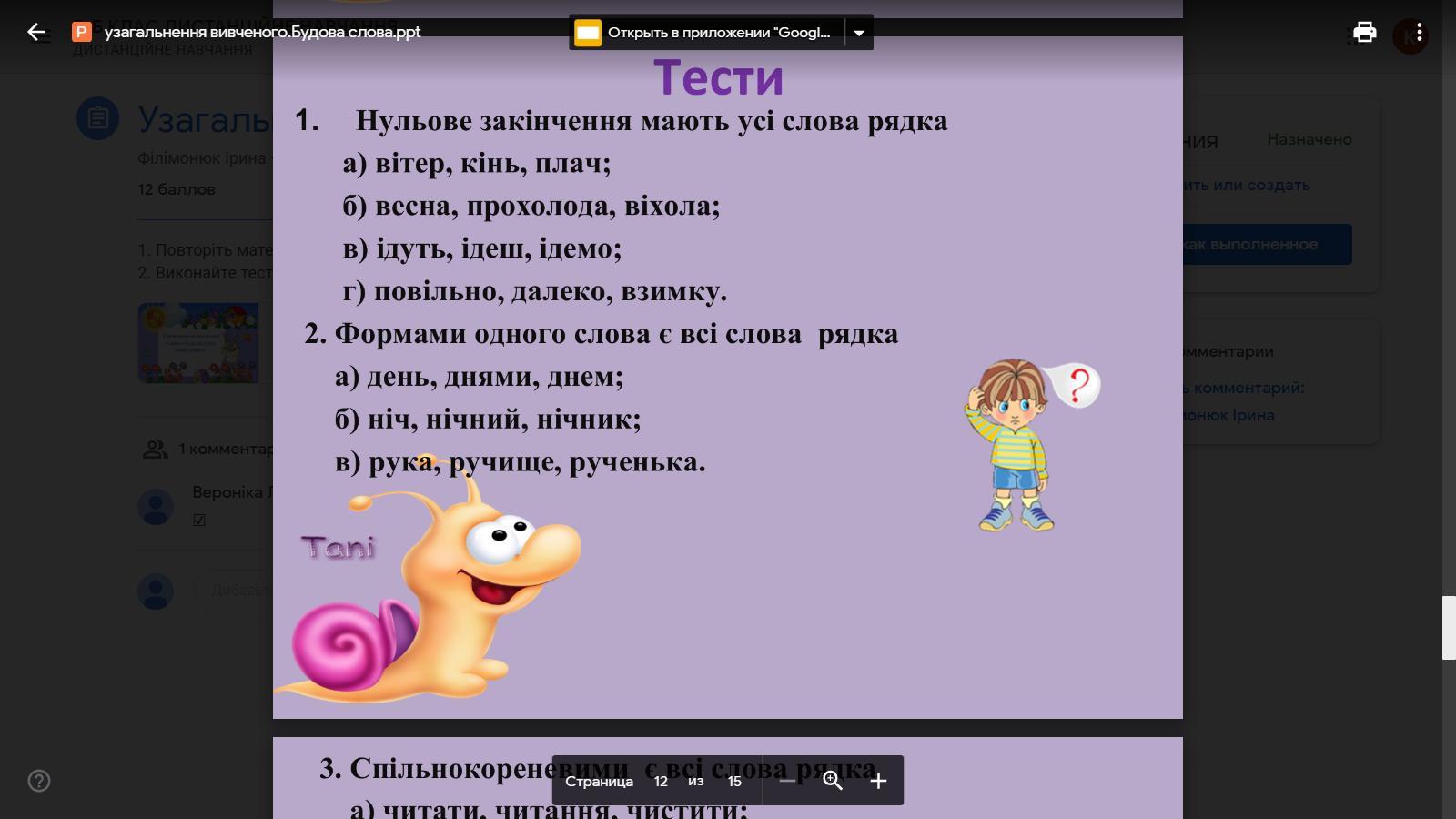Go back using the arrow in the preview header
The image size is (1456, 819).
click(36, 33)
